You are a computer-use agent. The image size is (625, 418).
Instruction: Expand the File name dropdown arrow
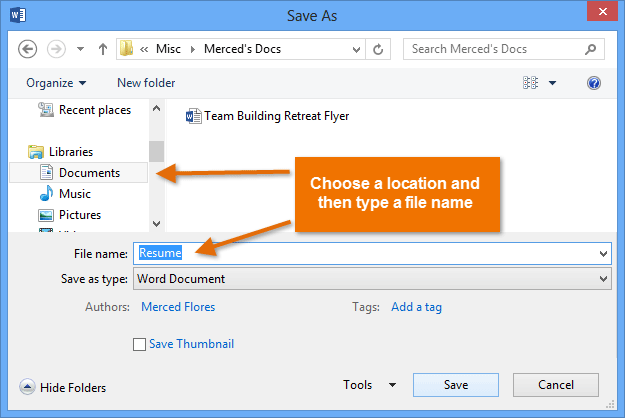point(603,253)
